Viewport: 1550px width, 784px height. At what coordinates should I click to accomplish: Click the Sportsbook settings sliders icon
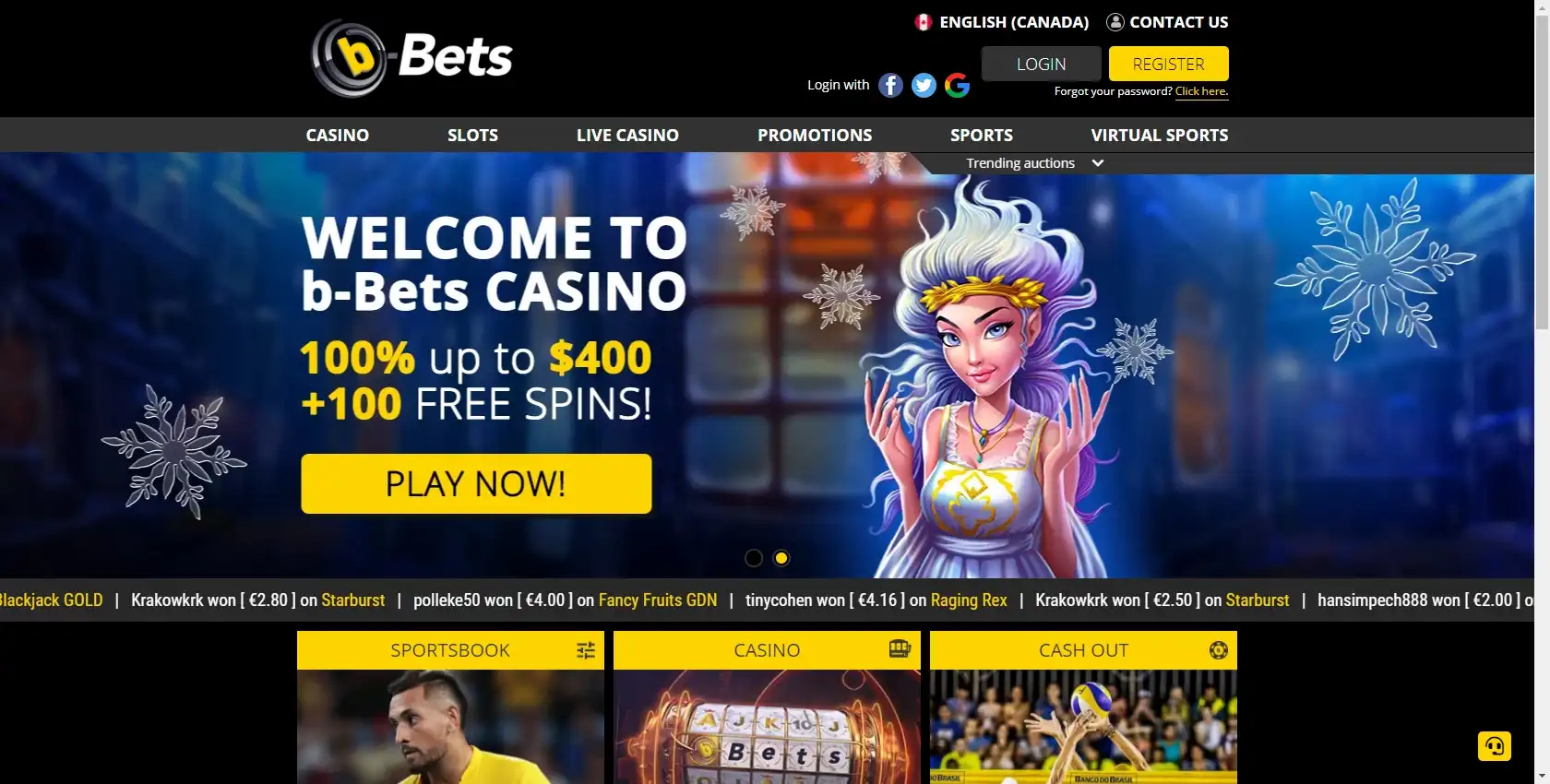point(586,650)
